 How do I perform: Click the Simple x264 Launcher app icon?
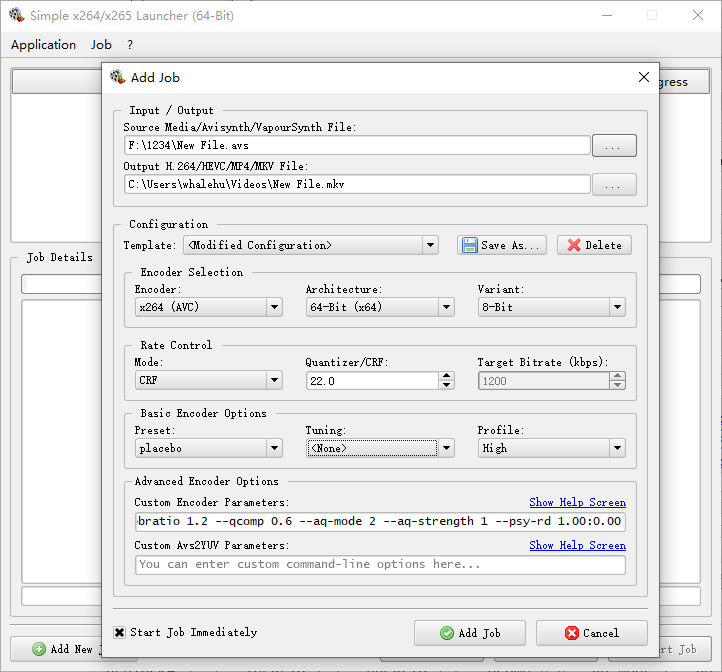17,15
